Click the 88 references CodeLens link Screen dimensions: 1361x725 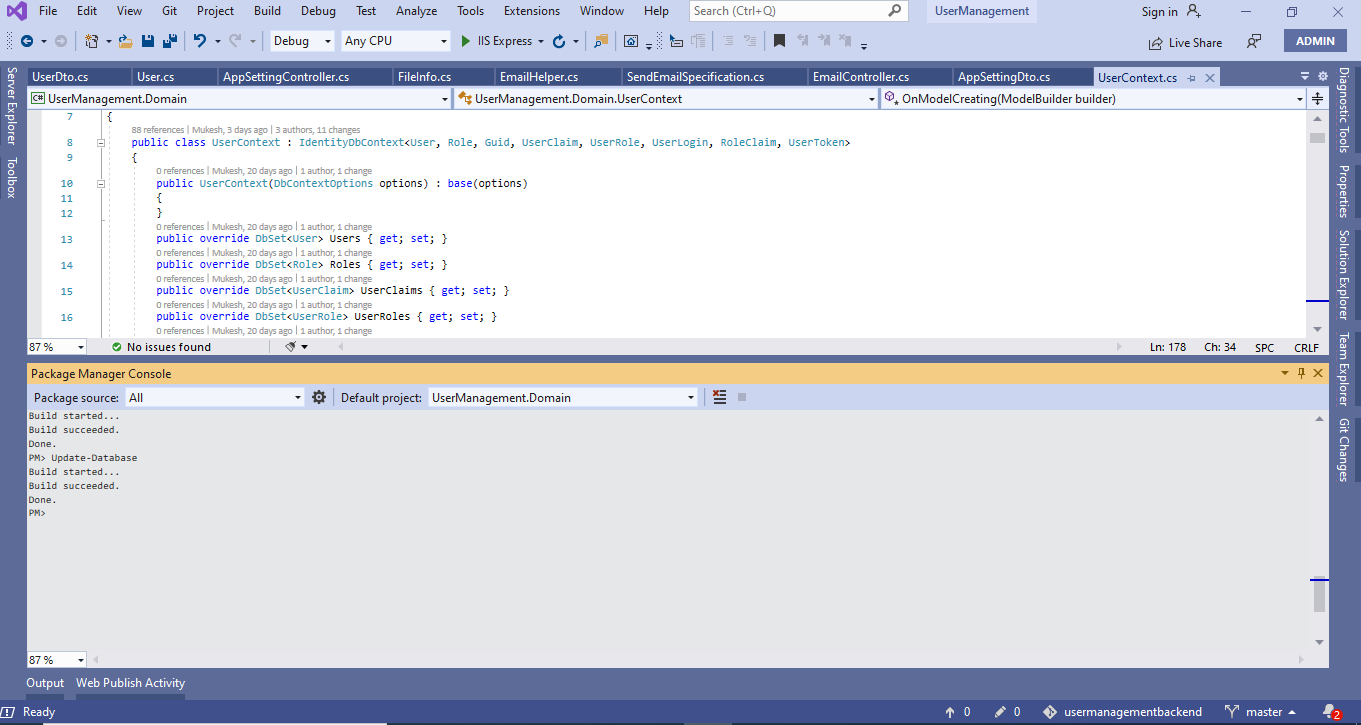[158, 130]
